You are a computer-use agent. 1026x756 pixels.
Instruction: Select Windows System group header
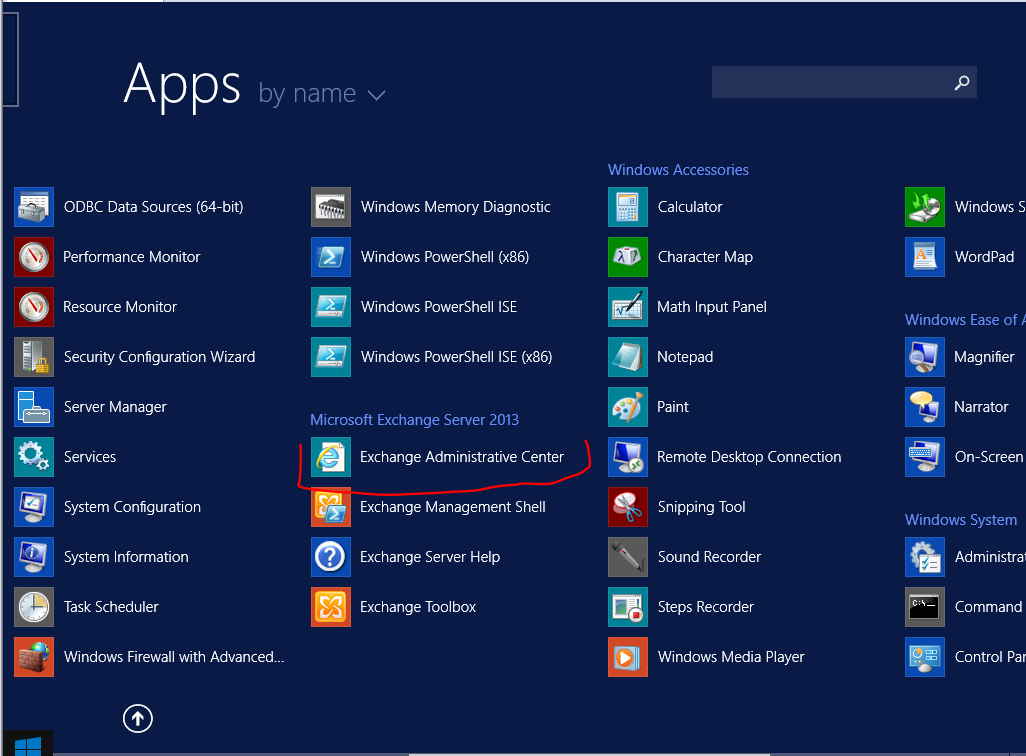(961, 520)
